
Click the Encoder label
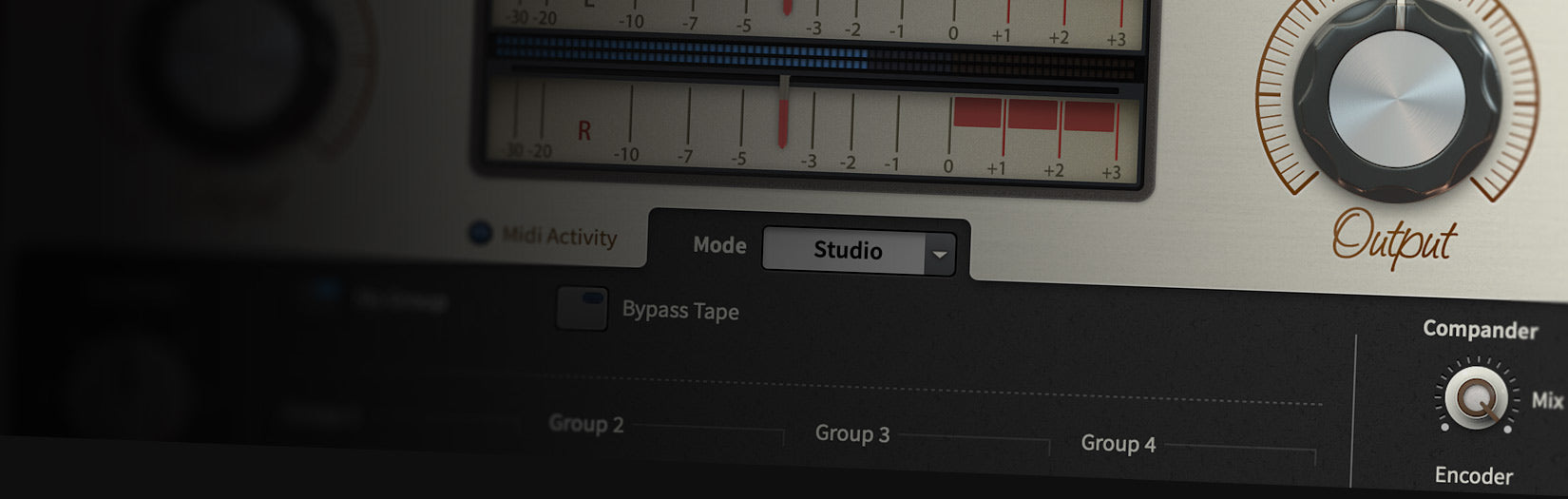pyautogui.click(x=1473, y=475)
